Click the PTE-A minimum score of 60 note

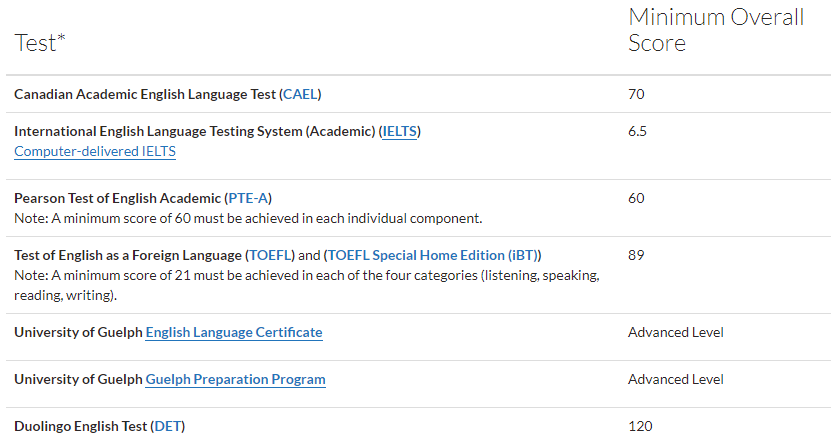(x=248, y=218)
